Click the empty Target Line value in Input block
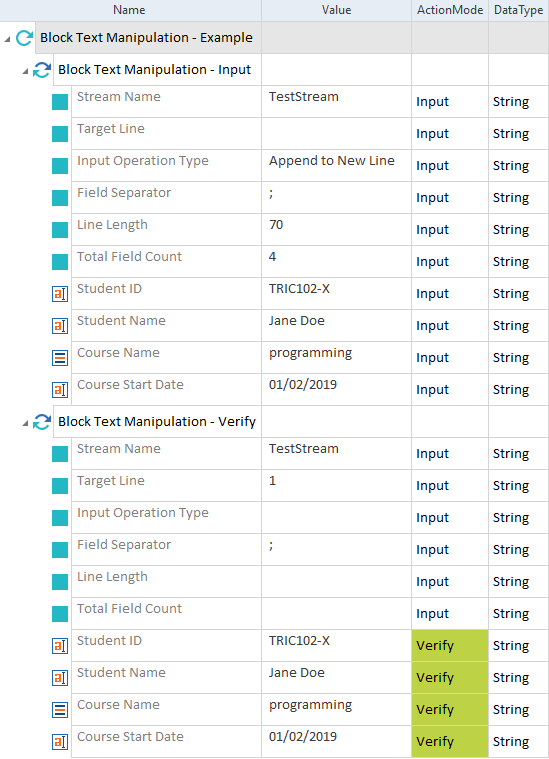Image resolution: width=549 pixels, height=759 pixels. [x=336, y=134]
